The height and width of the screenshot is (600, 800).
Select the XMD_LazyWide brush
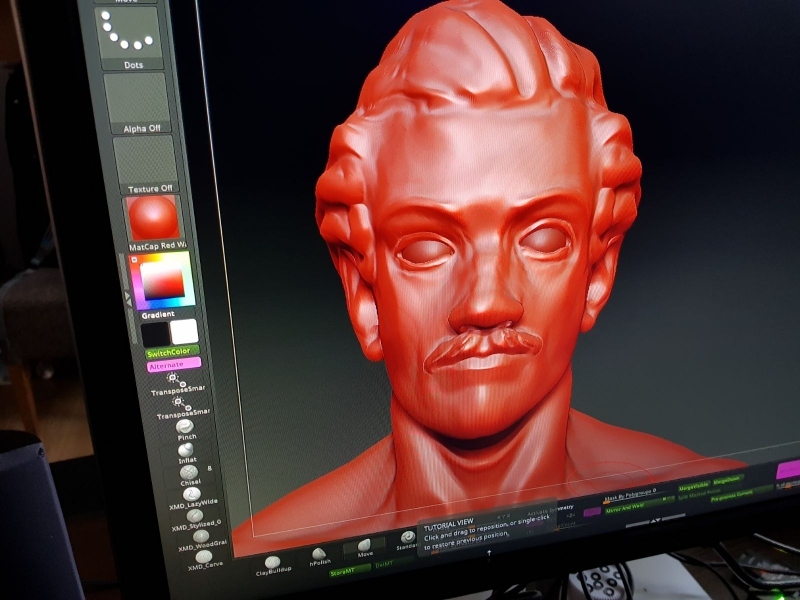192,494
